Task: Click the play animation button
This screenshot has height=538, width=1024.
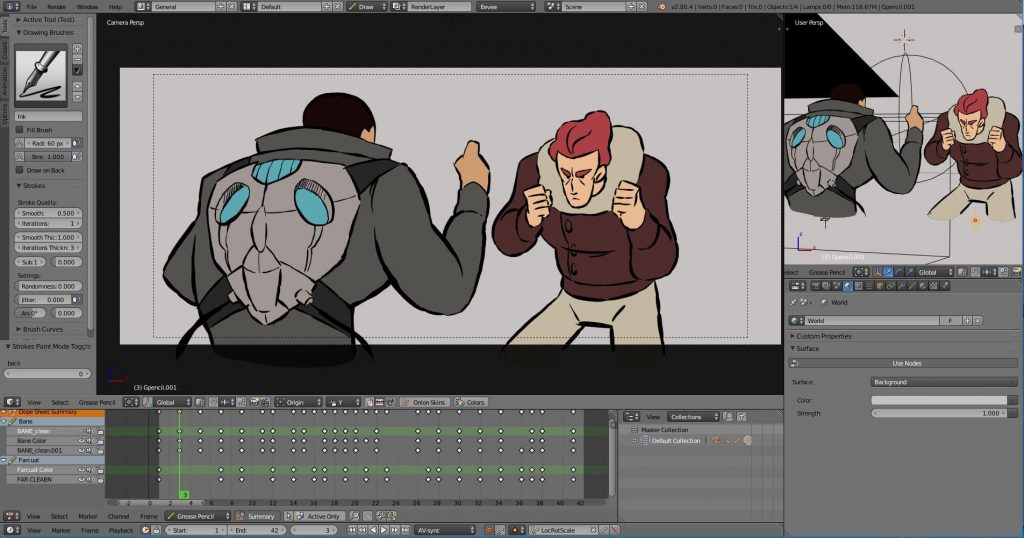Action: pos(384,530)
